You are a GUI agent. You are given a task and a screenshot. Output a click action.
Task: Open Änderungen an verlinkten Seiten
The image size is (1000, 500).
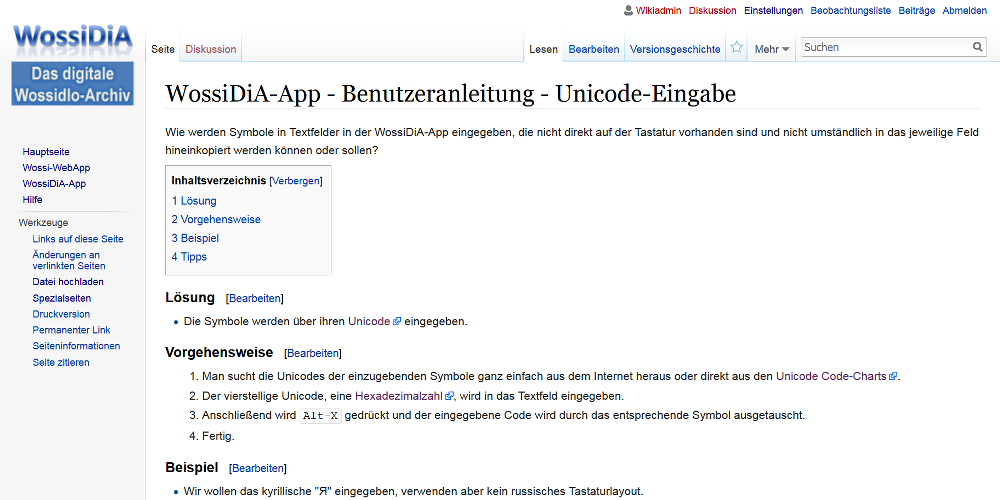pos(69,260)
